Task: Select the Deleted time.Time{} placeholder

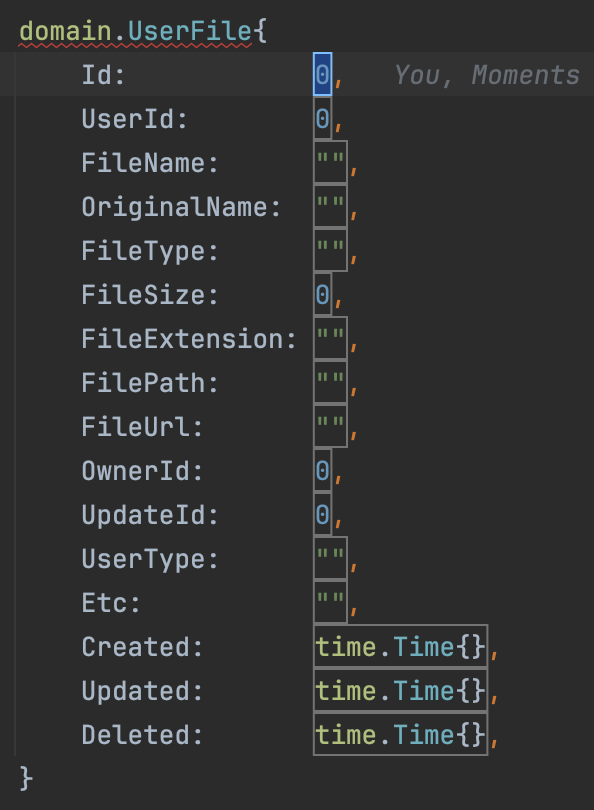Action: pyautogui.click(x=400, y=734)
